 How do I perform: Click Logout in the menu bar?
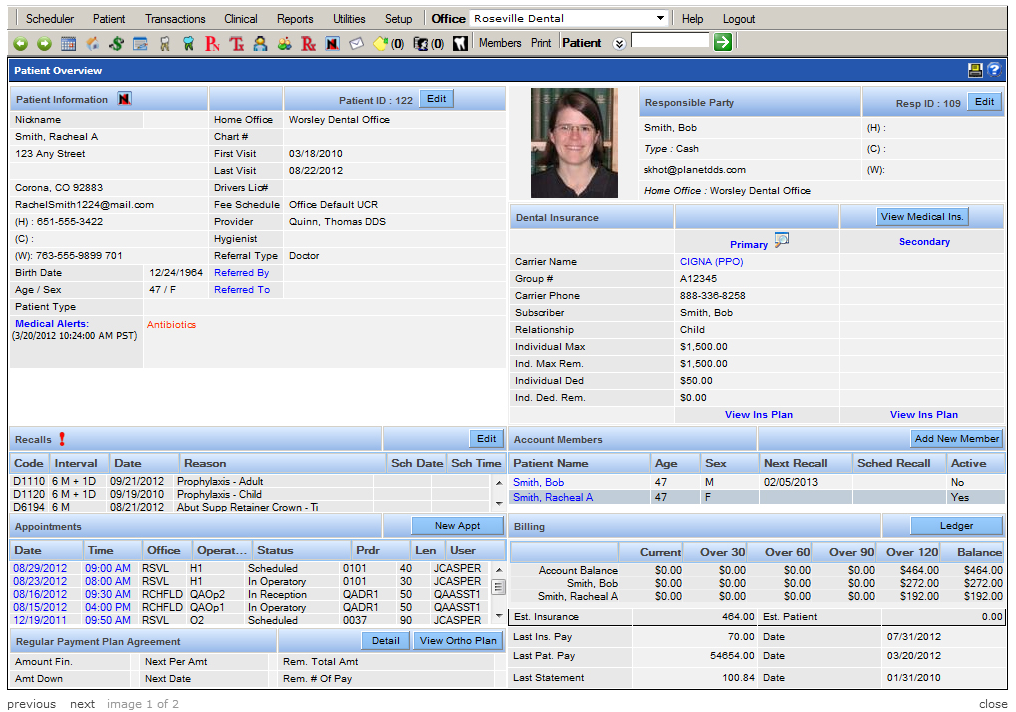coord(739,19)
